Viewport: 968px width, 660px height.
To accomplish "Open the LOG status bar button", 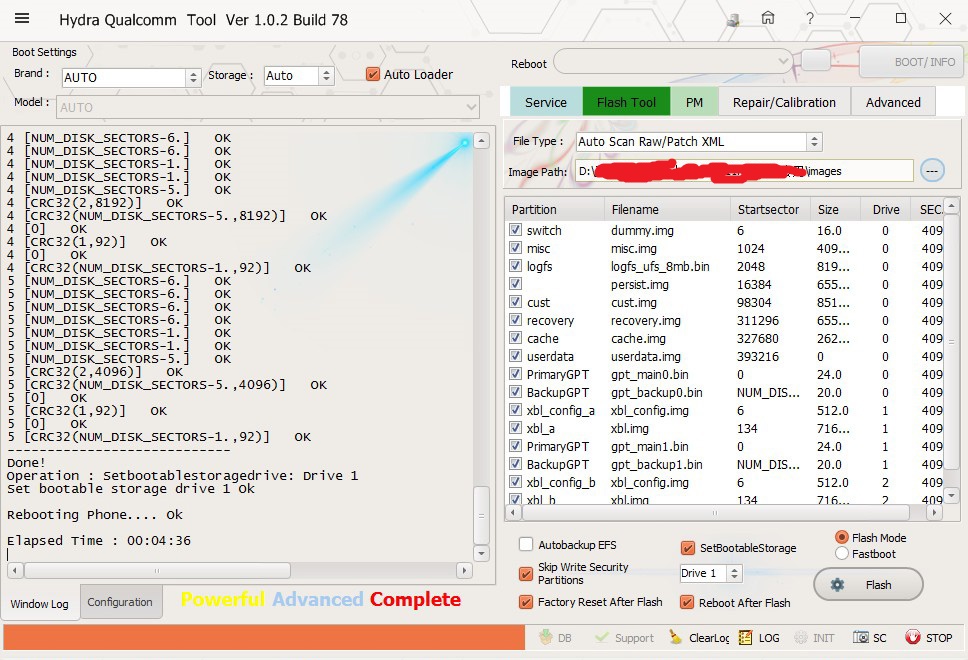I will click(759, 638).
